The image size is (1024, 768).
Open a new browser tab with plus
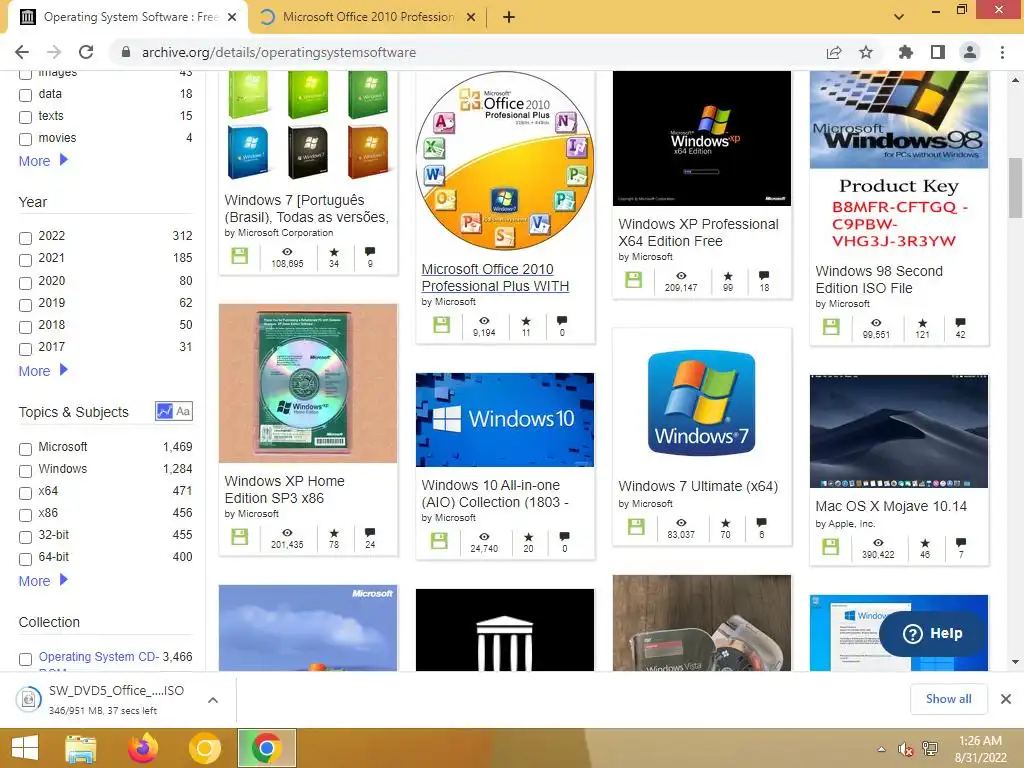(x=509, y=17)
